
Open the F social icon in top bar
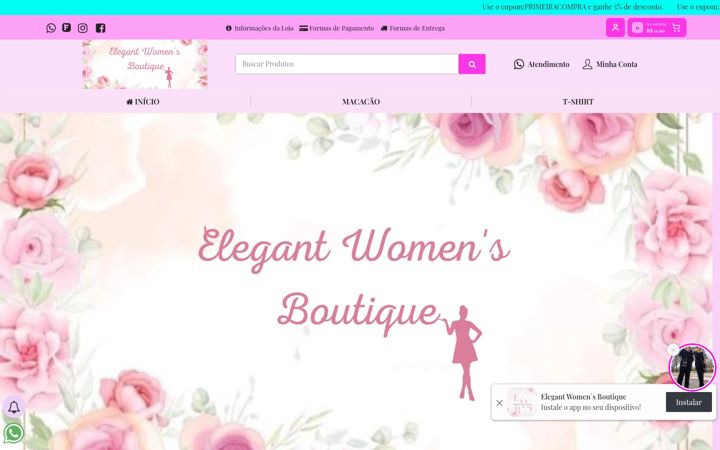coord(67,28)
